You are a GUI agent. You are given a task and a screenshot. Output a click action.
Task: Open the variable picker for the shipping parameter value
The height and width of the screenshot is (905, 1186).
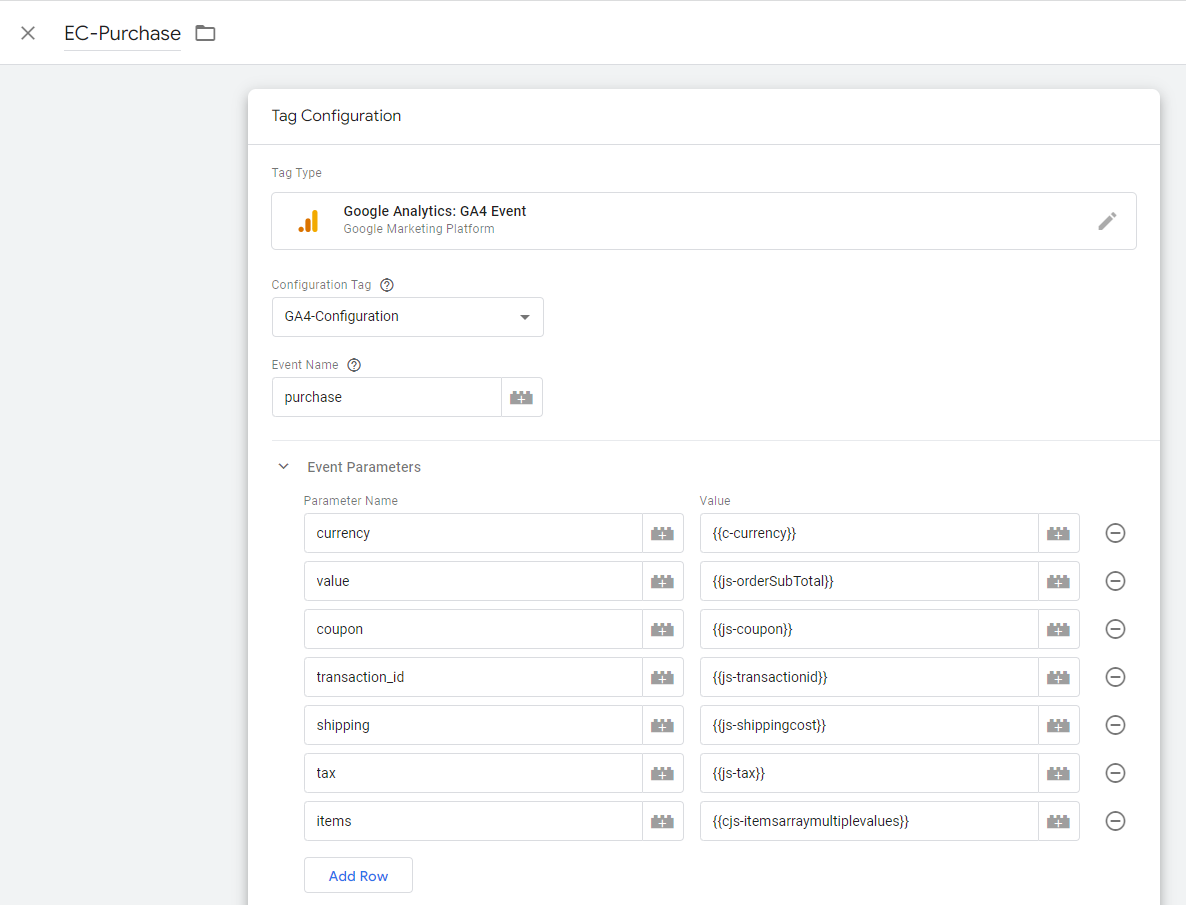point(1058,725)
